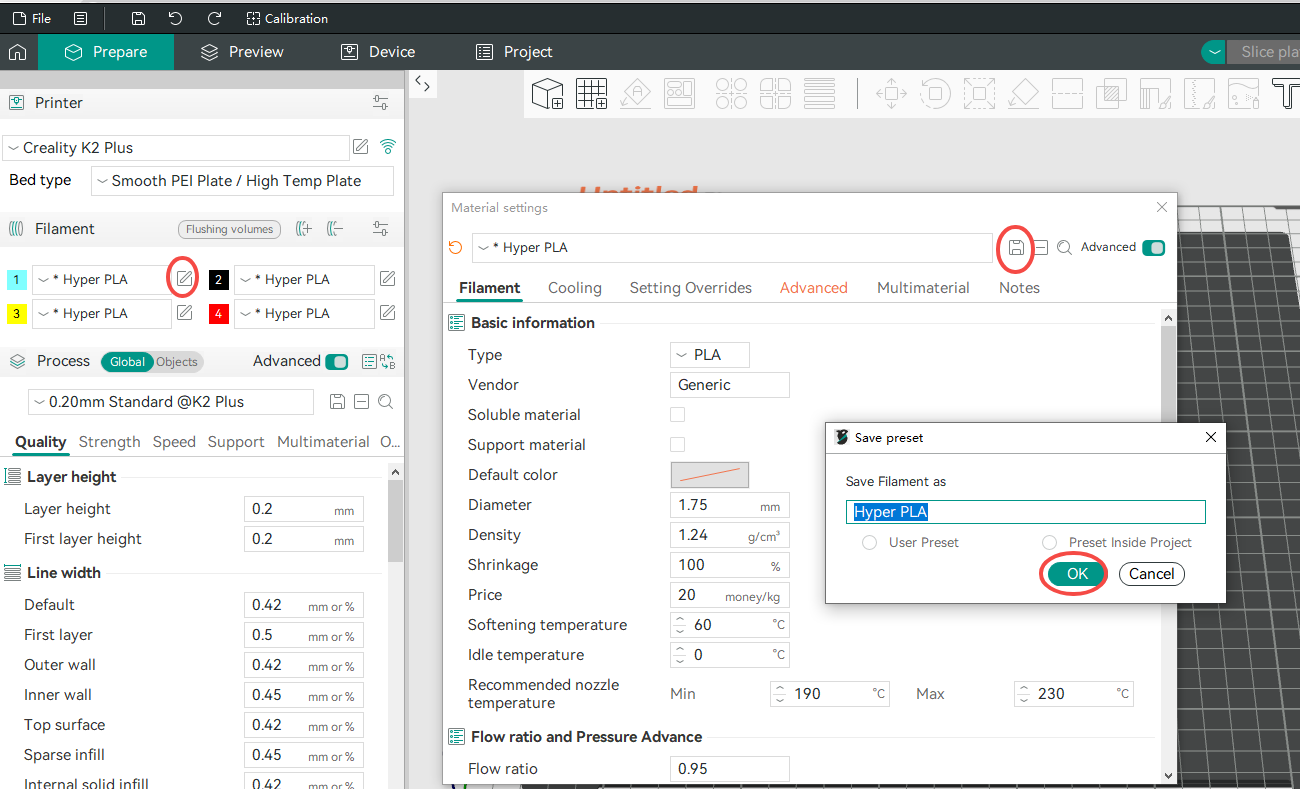Screen dimensions: 1300x789
Task: Check the Support material checkbox
Action: pyautogui.click(x=678, y=444)
